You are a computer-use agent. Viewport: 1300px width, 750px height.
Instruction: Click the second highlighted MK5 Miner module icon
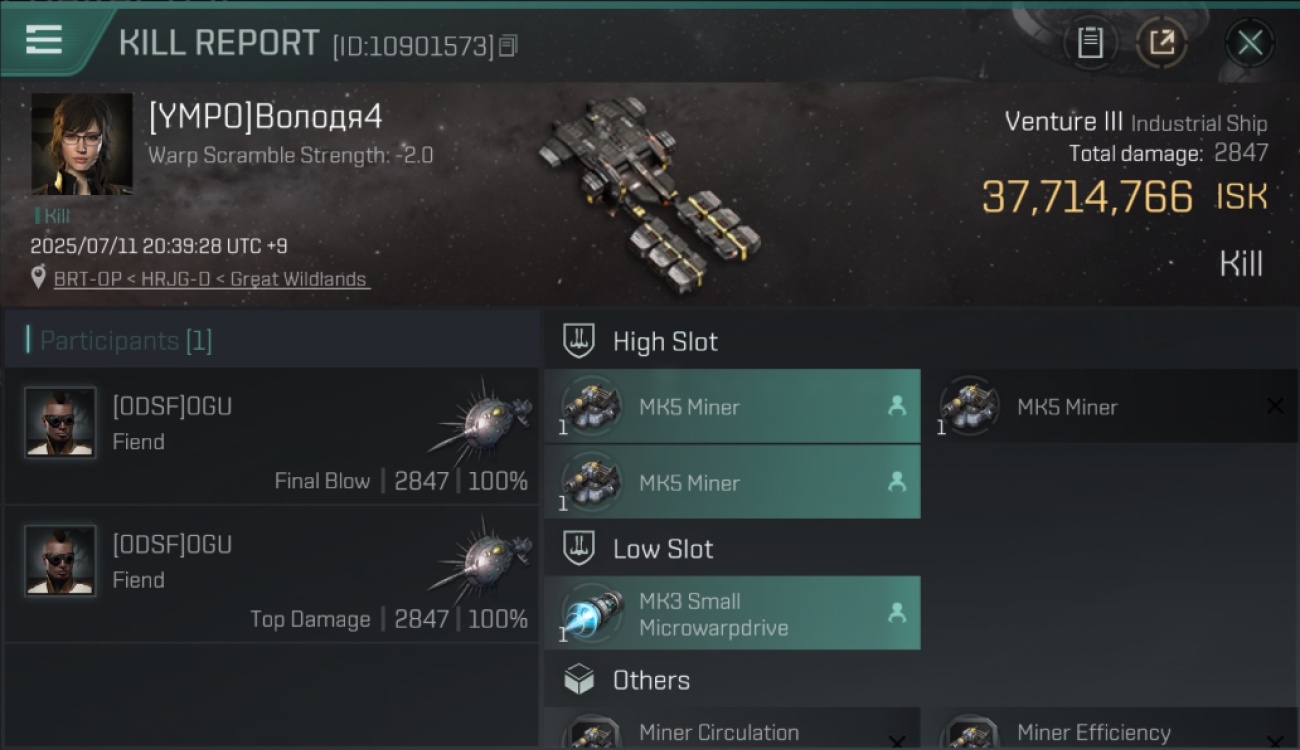(592, 482)
